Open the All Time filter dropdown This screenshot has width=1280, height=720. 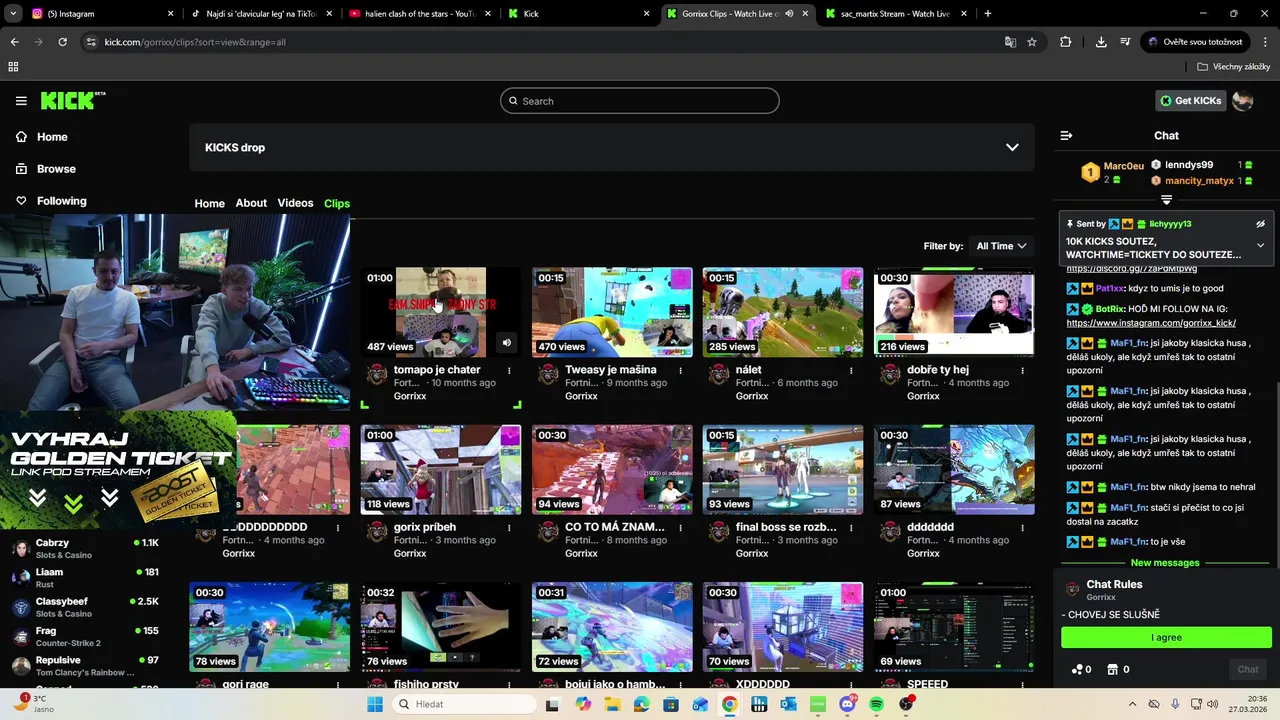(x=1001, y=246)
